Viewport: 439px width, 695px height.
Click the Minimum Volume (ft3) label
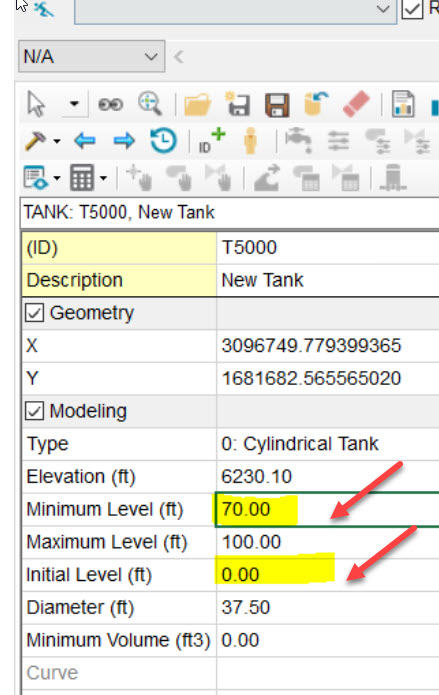pos(118,641)
